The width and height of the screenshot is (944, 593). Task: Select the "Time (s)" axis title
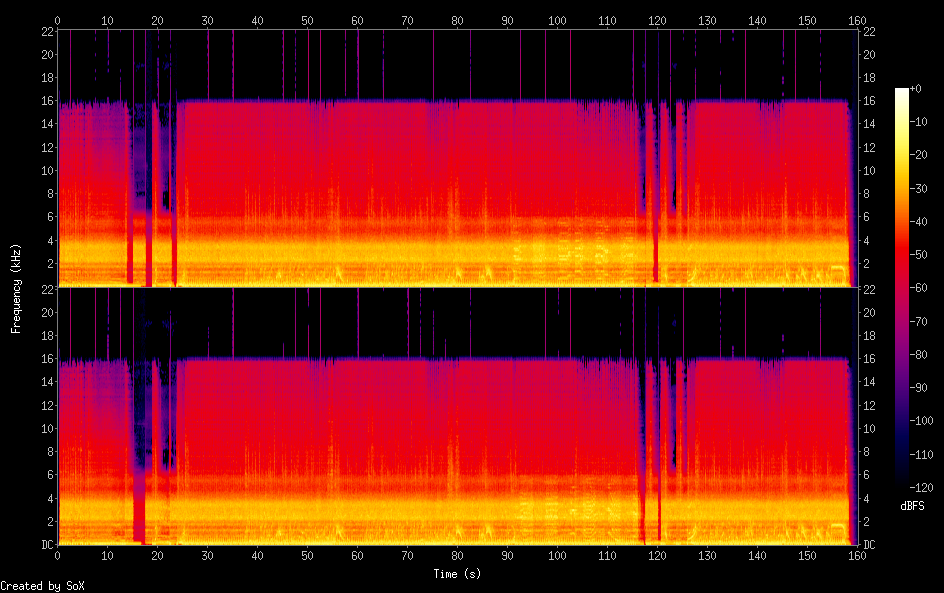coord(457,574)
